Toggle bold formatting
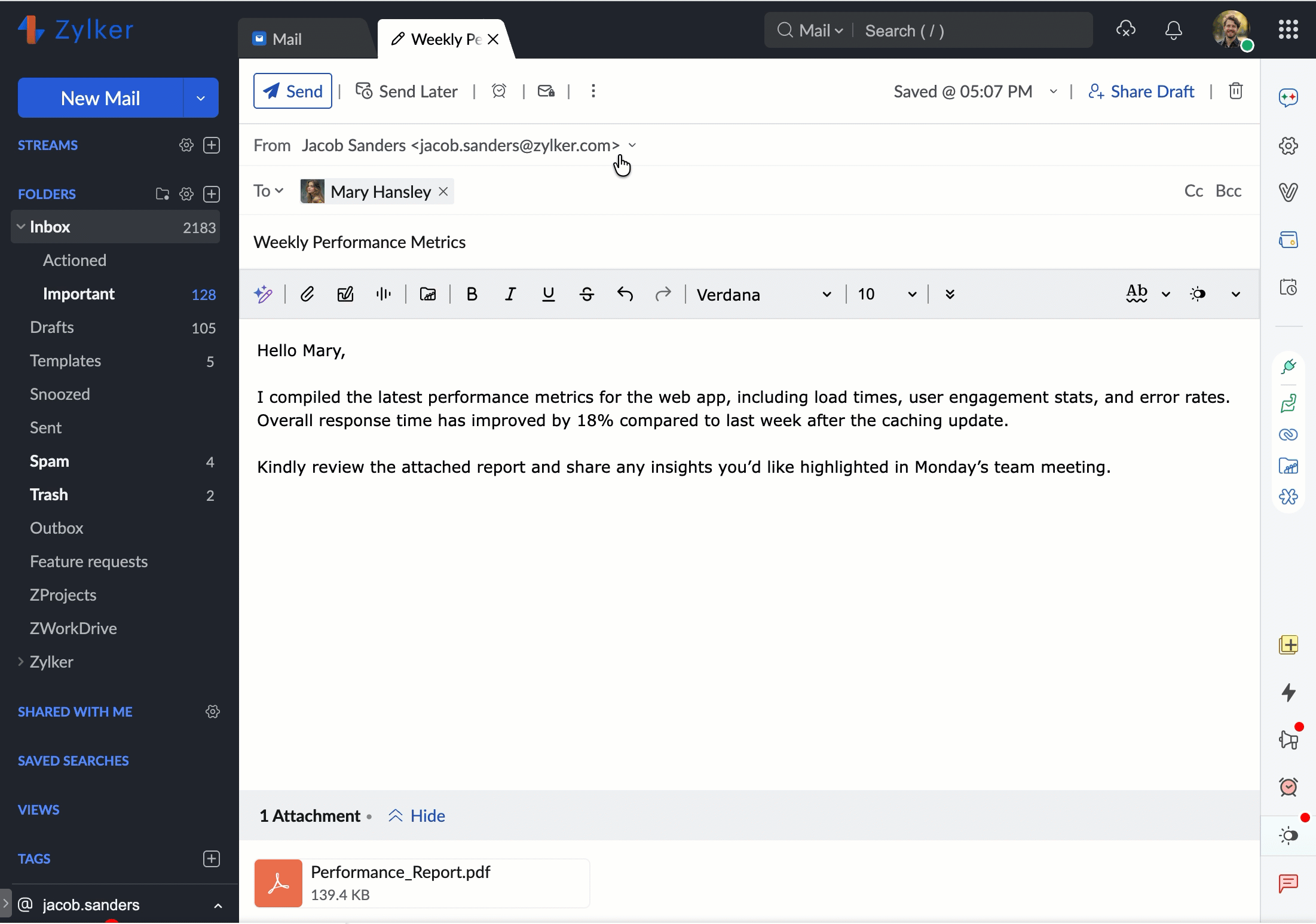1316x924 pixels. pos(472,294)
